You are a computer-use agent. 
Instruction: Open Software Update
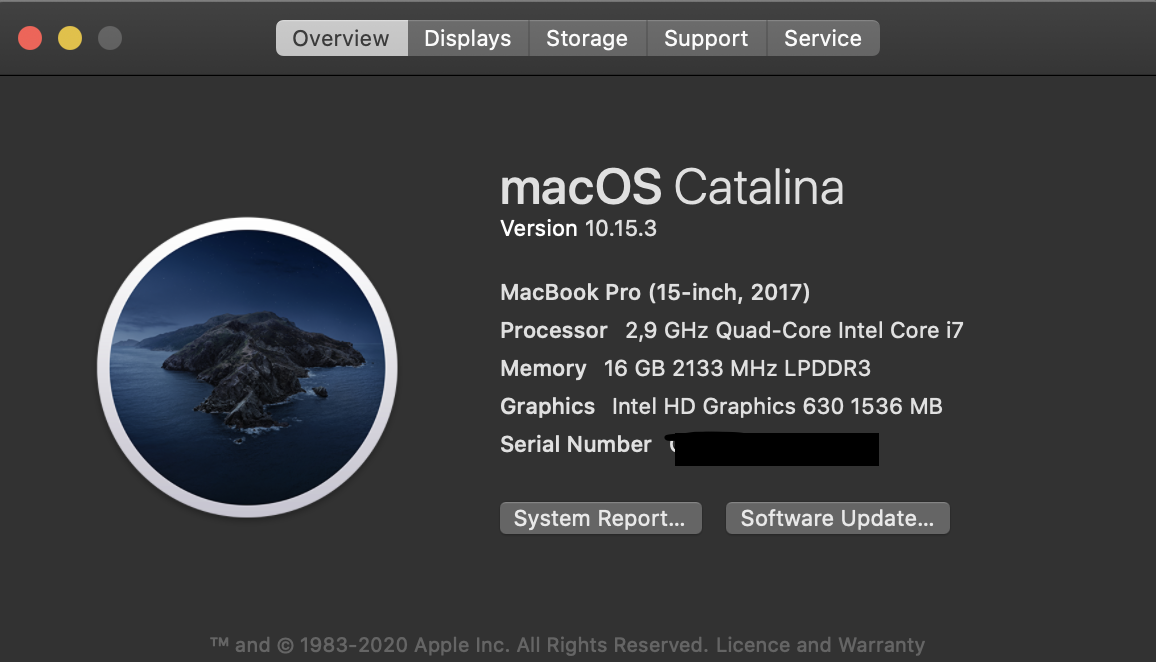pyautogui.click(x=837, y=518)
